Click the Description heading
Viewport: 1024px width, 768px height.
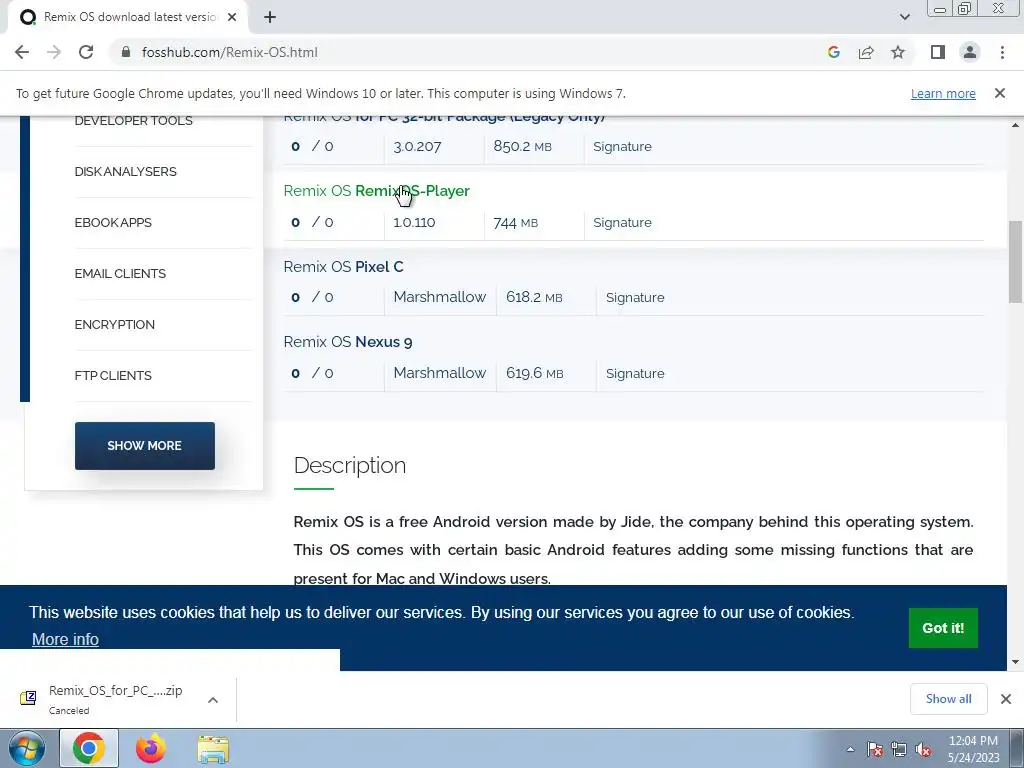349,465
